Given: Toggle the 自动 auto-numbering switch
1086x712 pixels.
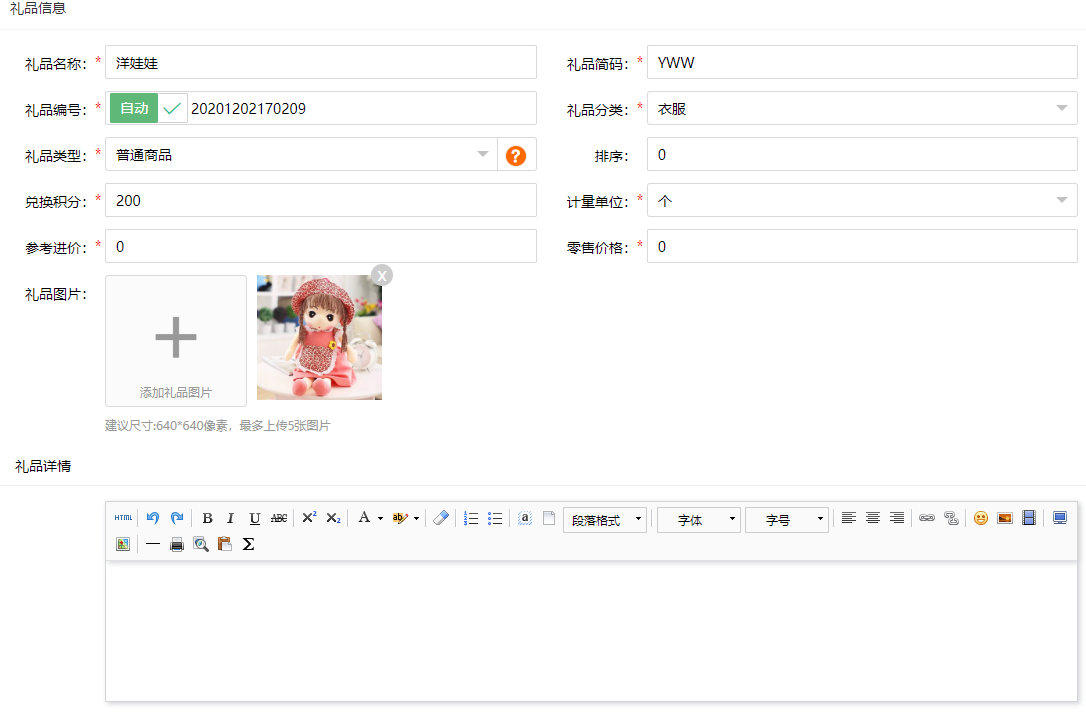Looking at the screenshot, I should click(x=148, y=109).
